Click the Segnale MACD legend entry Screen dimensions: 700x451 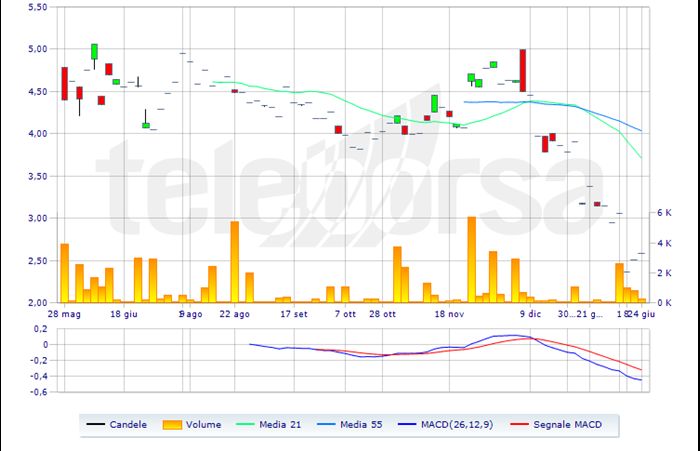point(556,425)
